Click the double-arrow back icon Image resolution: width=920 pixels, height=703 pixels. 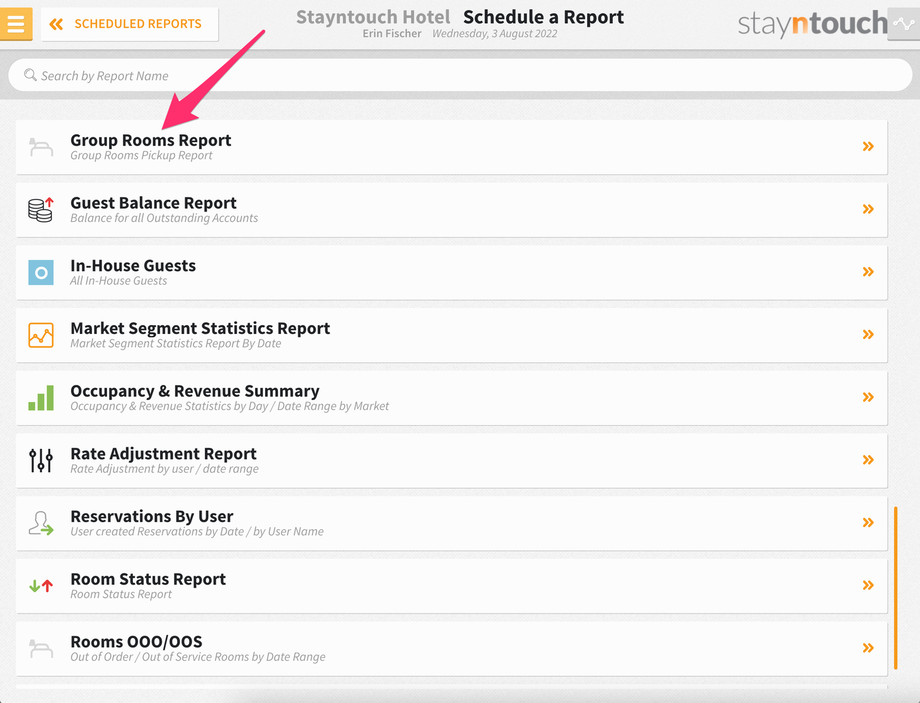[56, 24]
